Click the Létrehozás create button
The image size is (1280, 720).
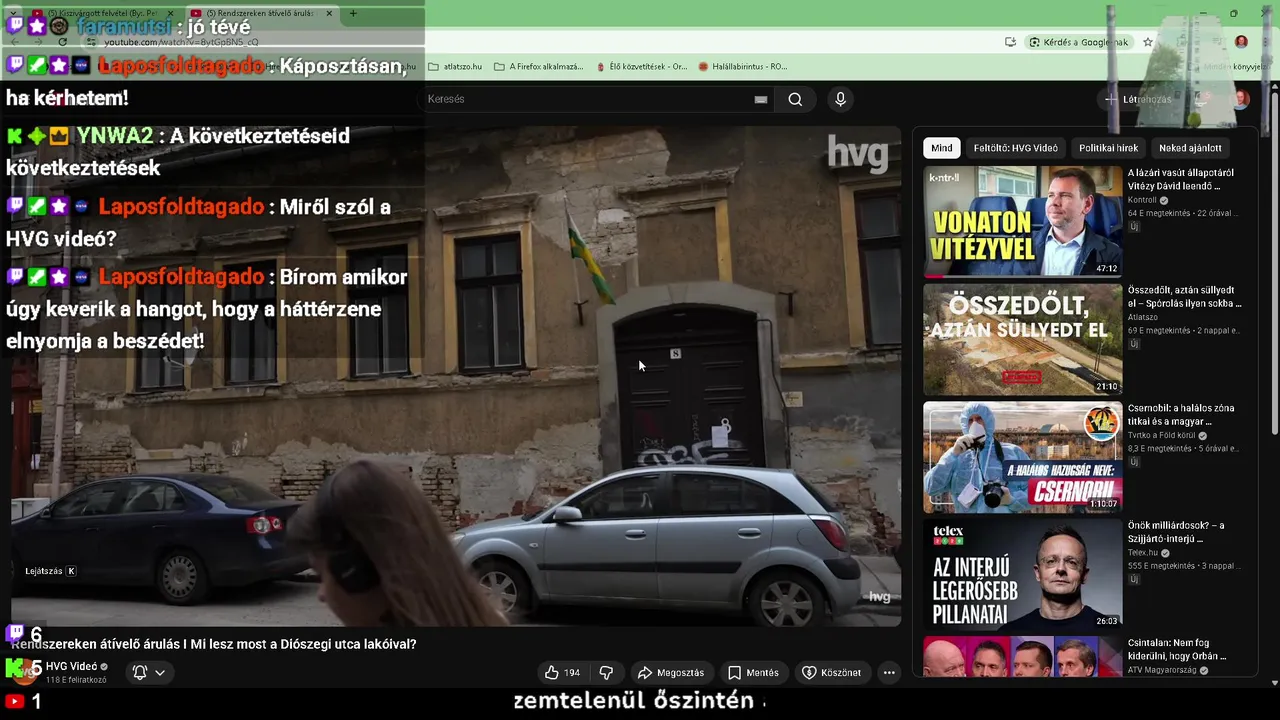click(1139, 99)
